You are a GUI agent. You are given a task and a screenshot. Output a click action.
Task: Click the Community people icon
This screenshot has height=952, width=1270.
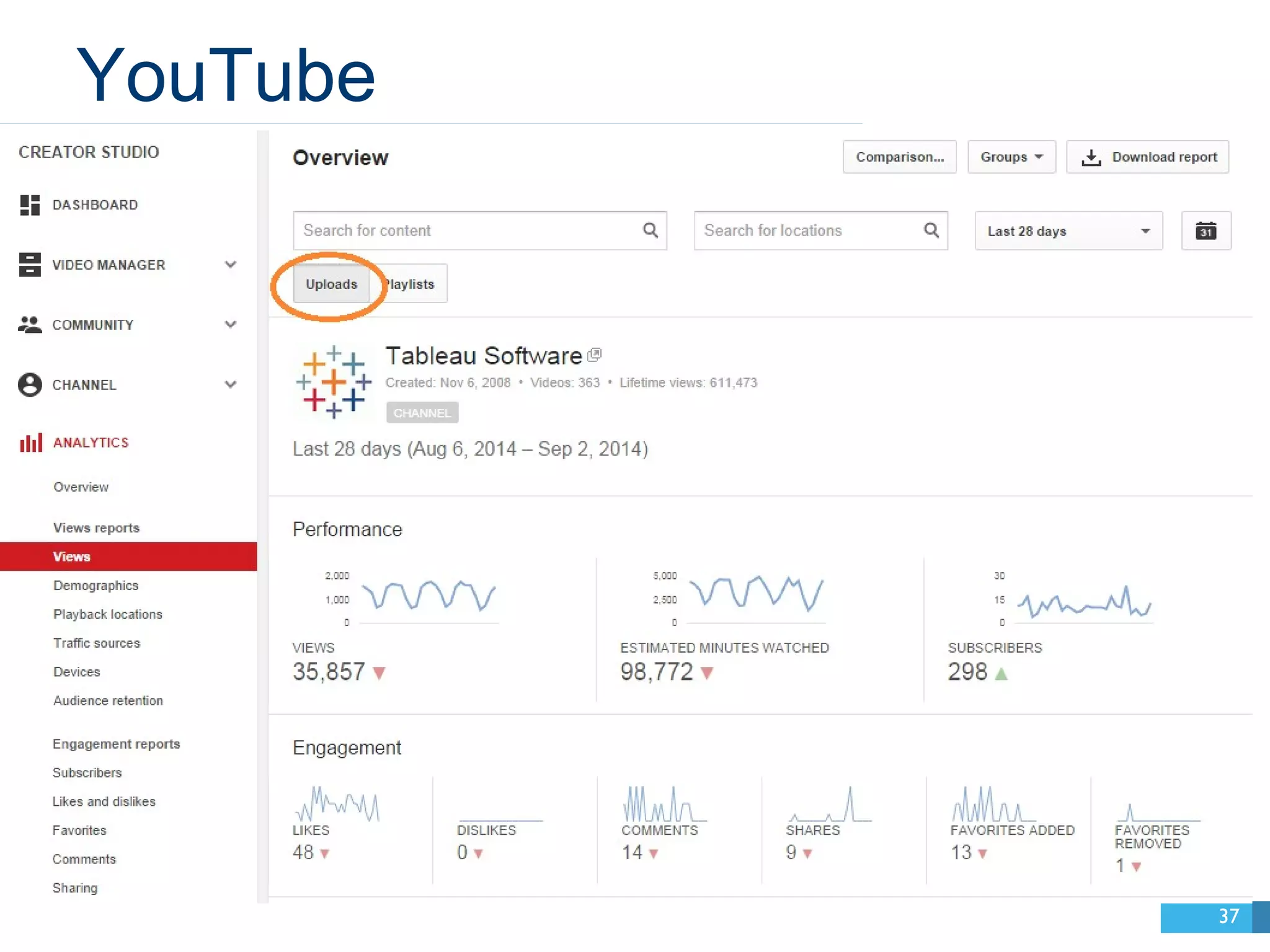30,324
